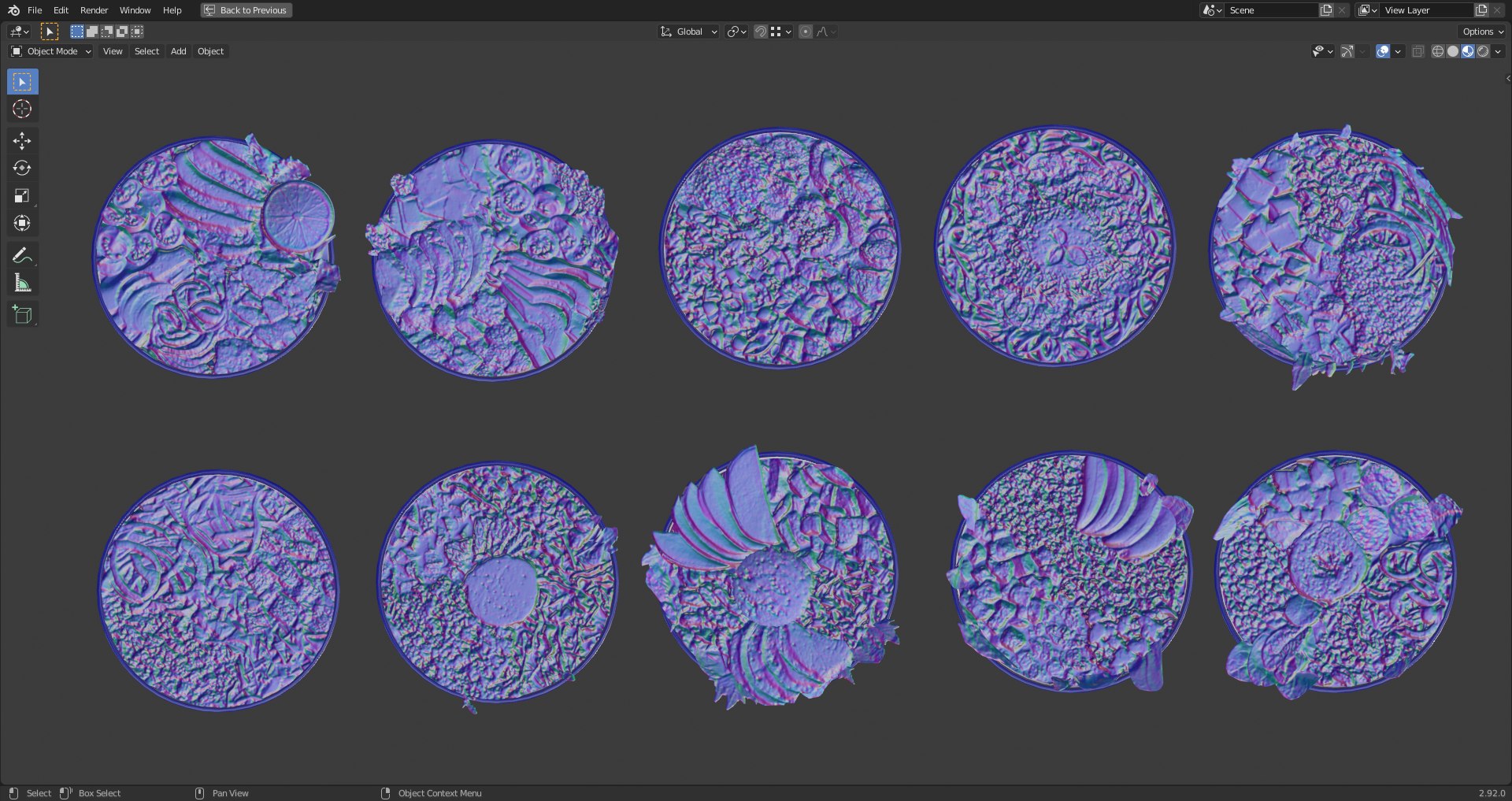Open the Global transform orientation dropdown
Viewport: 1512px width, 801px height.
tap(689, 32)
